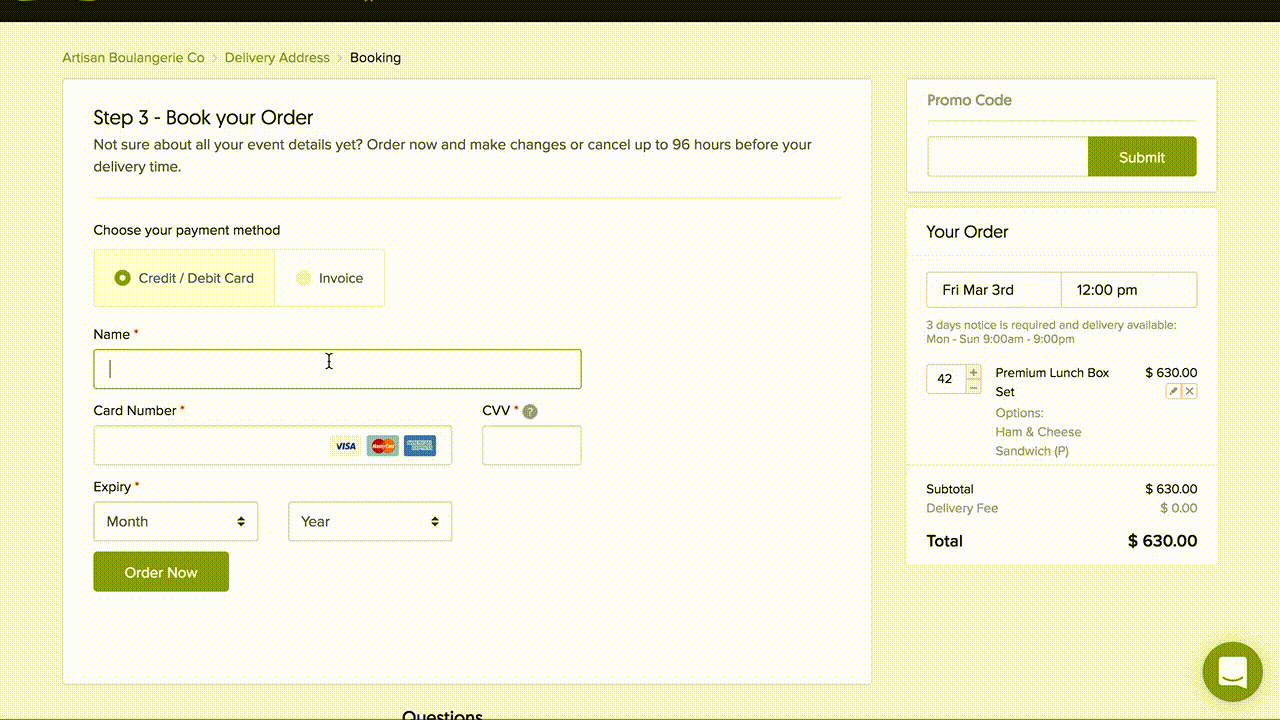The height and width of the screenshot is (720, 1280).
Task: Change the 12:00 pm delivery time
Action: 1128,290
